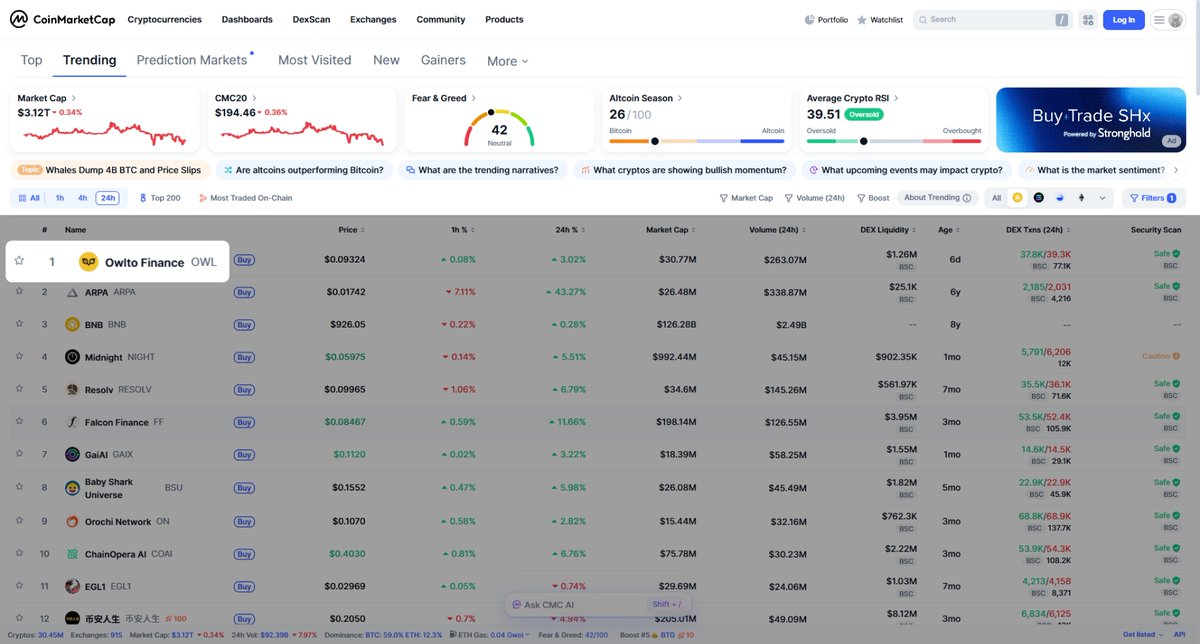Expand the Market Cap card chevron
The width and height of the screenshot is (1200, 644).
[x=74, y=98]
